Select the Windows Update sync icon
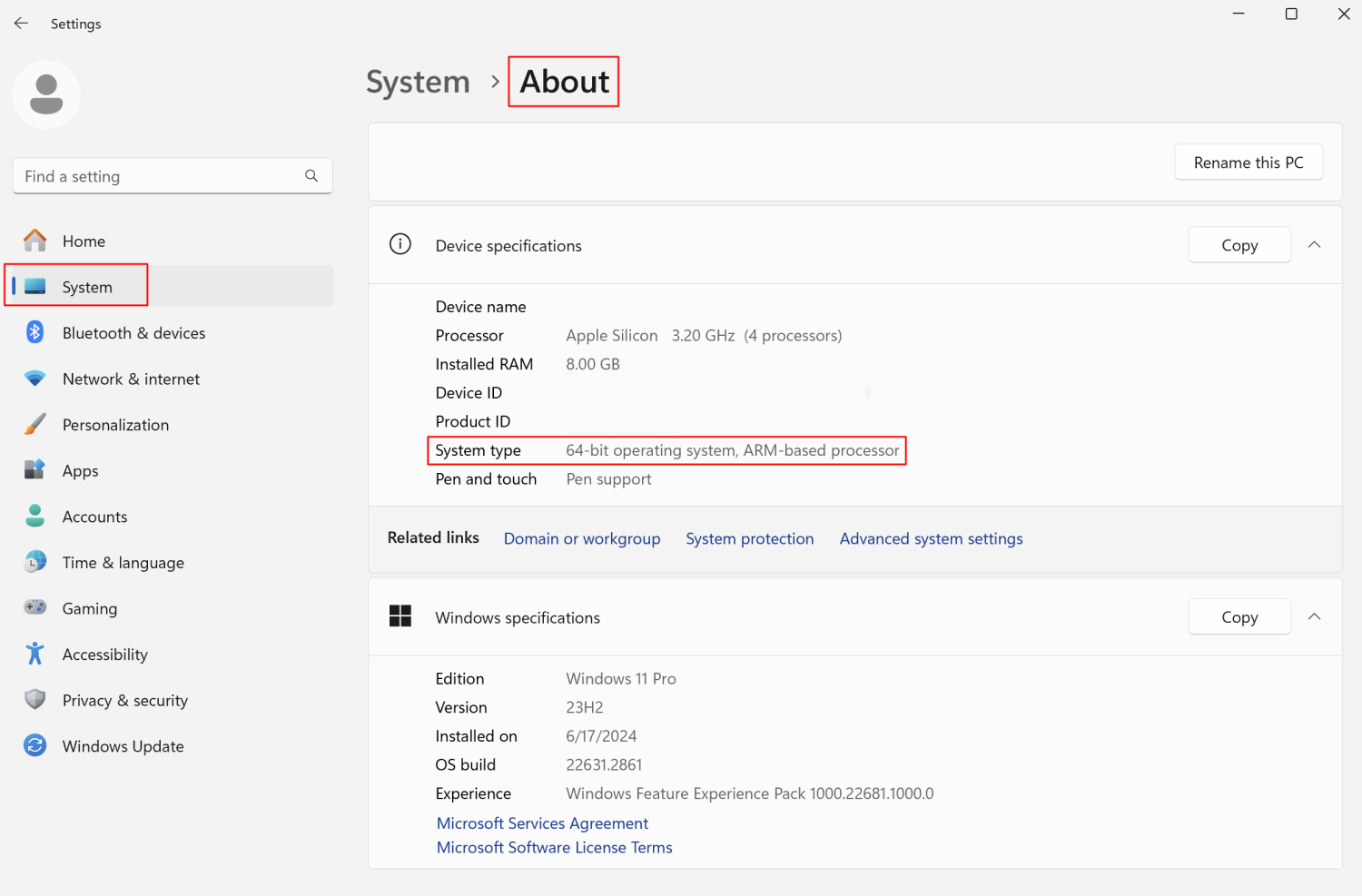 pos(35,745)
